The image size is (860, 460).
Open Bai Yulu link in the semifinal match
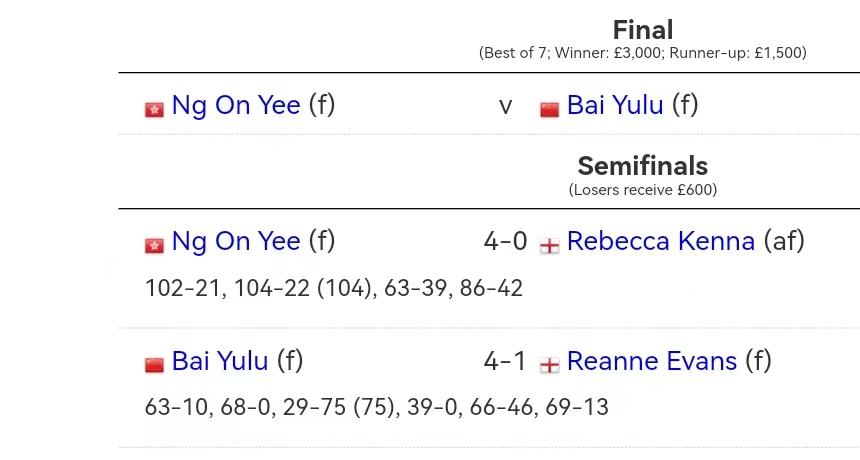[x=220, y=361]
